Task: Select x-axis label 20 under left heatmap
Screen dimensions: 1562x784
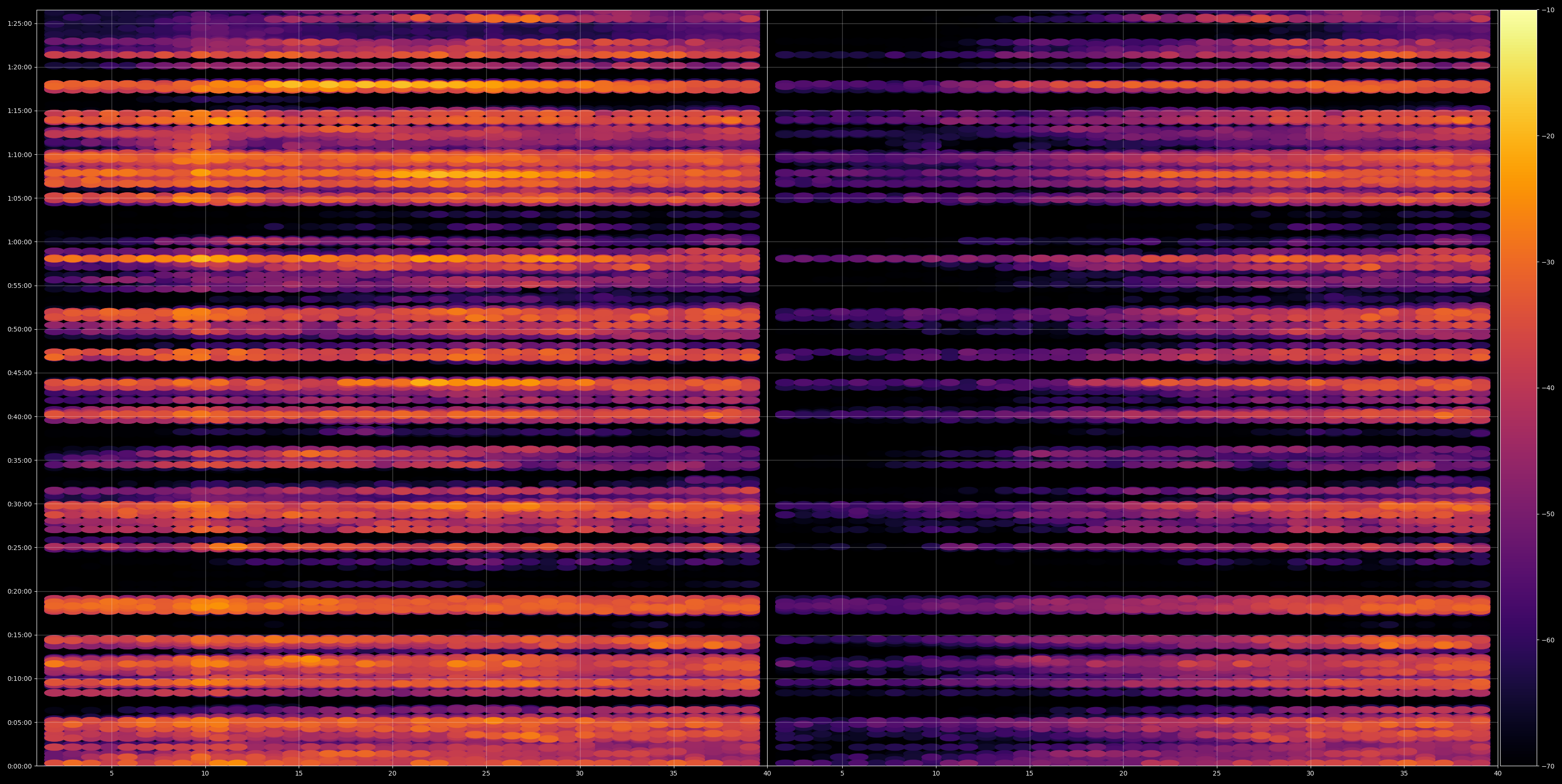Action: (x=392, y=773)
